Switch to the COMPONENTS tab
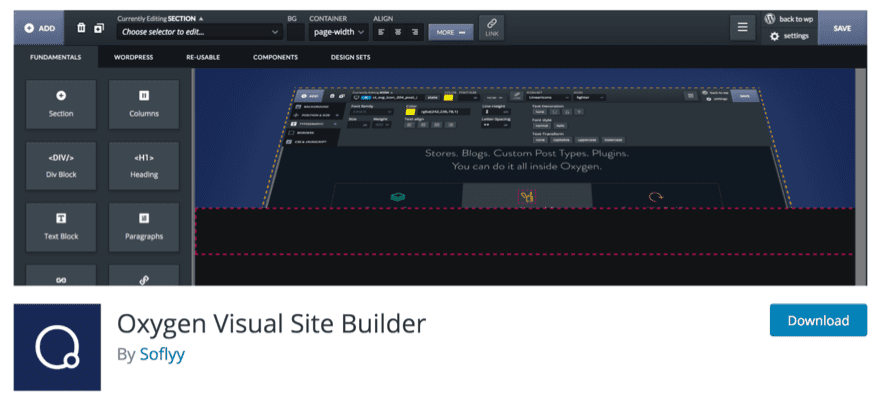 point(275,57)
